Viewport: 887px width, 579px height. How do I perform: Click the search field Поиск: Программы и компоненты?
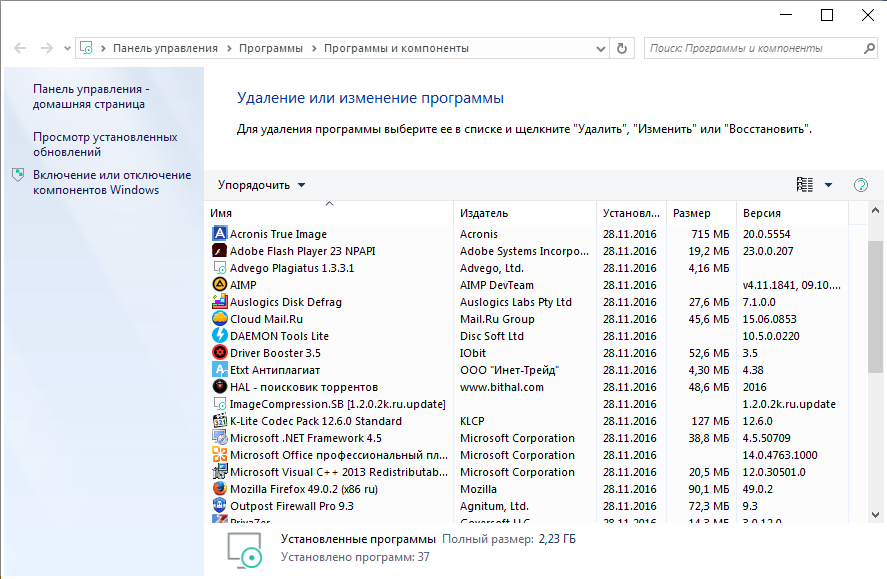pos(750,48)
